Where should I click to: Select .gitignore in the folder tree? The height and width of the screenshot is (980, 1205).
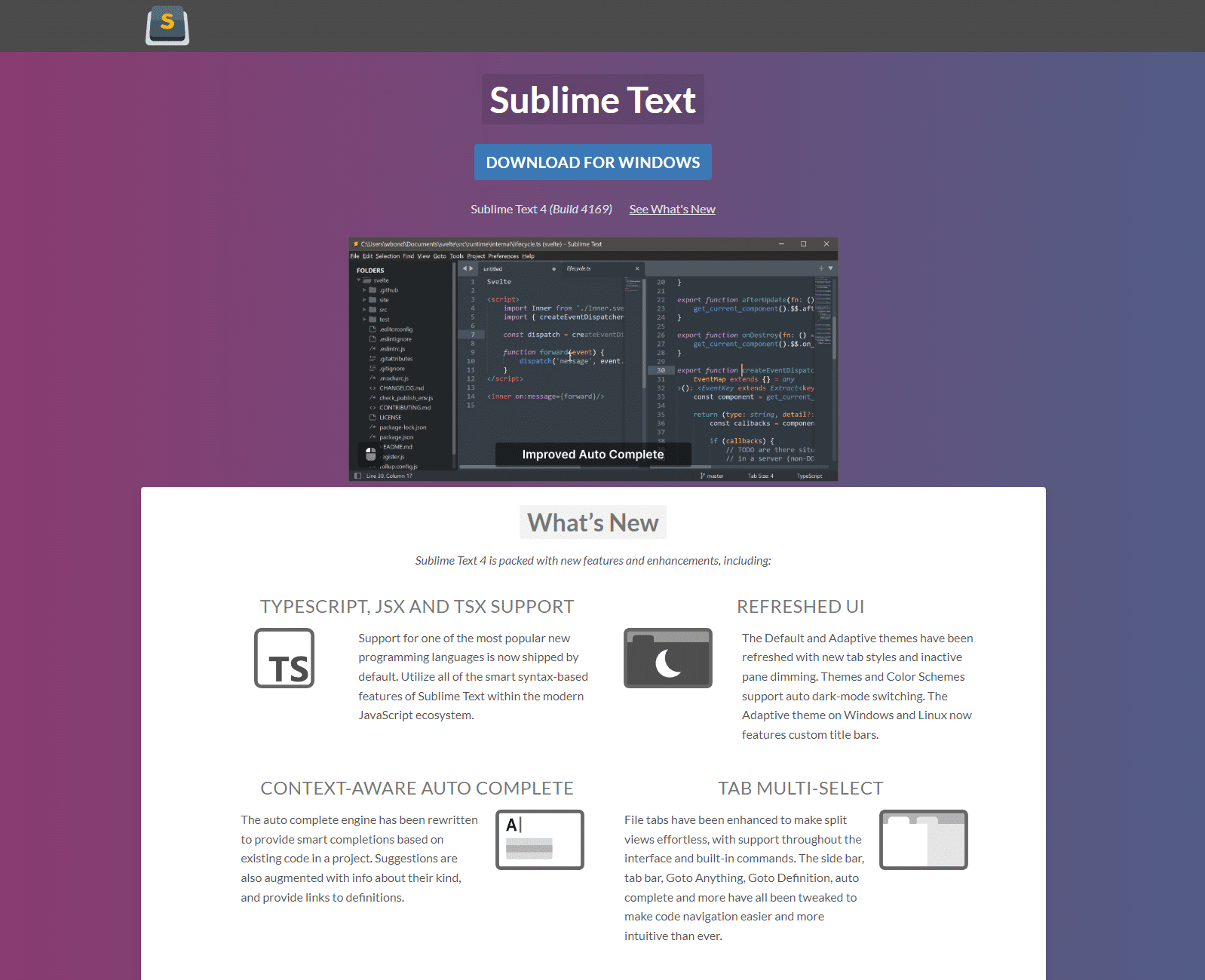pyautogui.click(x=392, y=369)
